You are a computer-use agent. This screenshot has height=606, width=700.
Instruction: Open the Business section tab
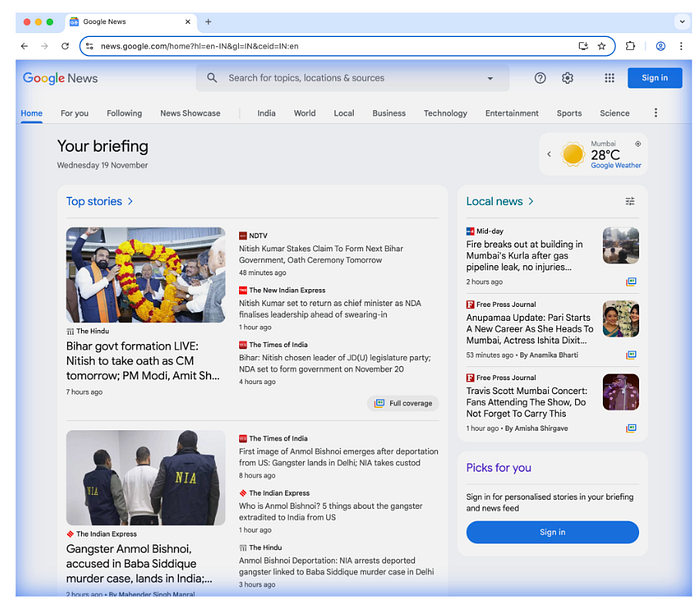point(389,113)
